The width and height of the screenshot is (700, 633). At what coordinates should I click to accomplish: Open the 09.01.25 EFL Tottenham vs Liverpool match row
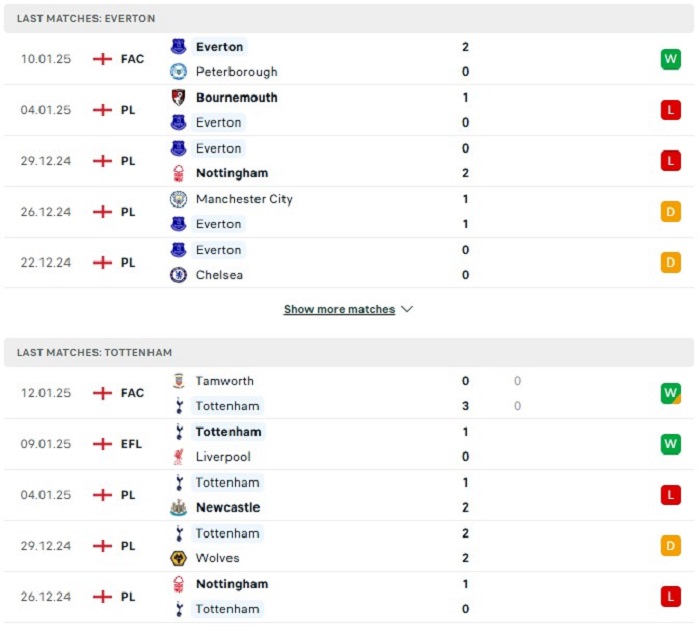[x=349, y=444]
